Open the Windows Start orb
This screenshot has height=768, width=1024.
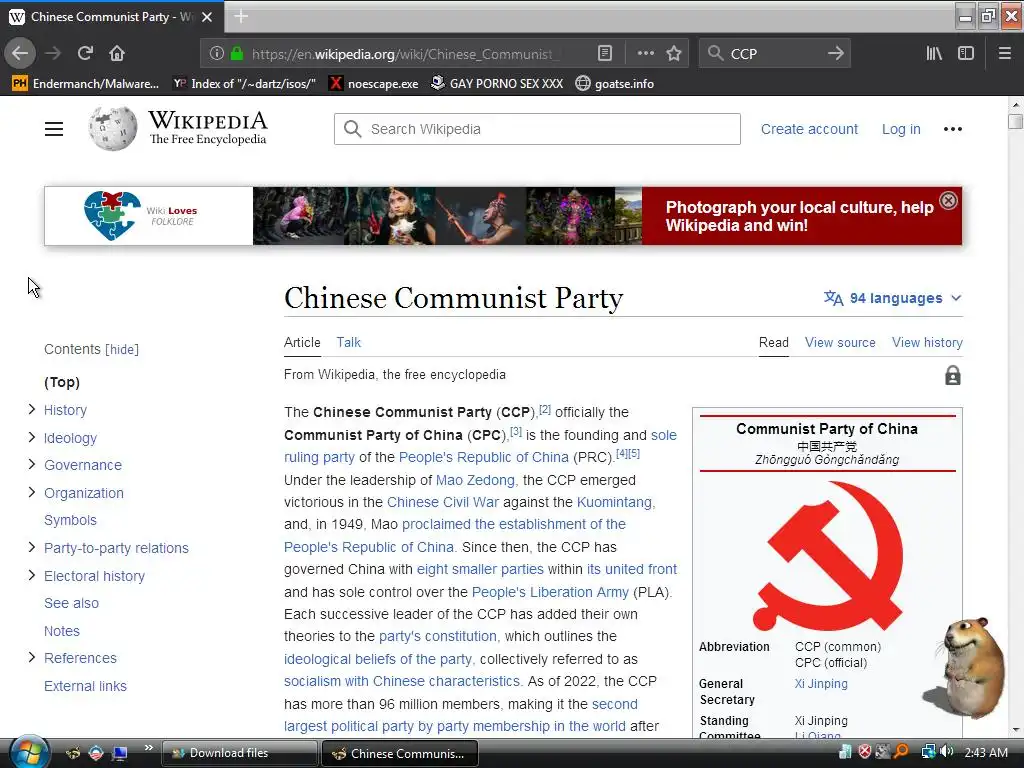coord(29,752)
